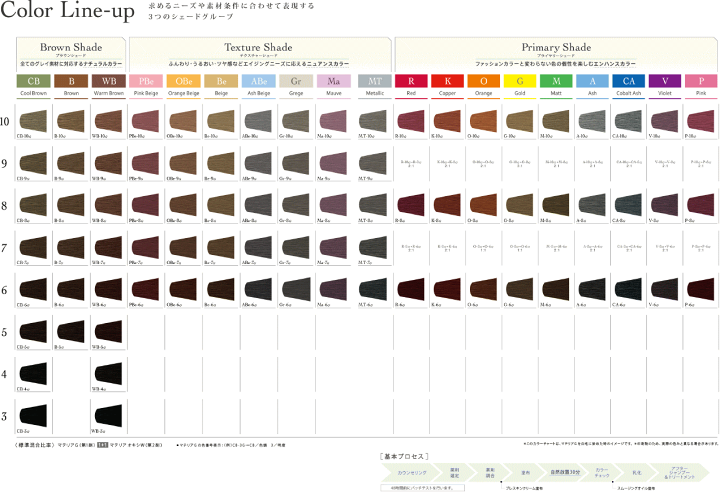Pick the Cool Brown level 5 hair swatch
This screenshot has height=493, width=720.
pos(33,331)
